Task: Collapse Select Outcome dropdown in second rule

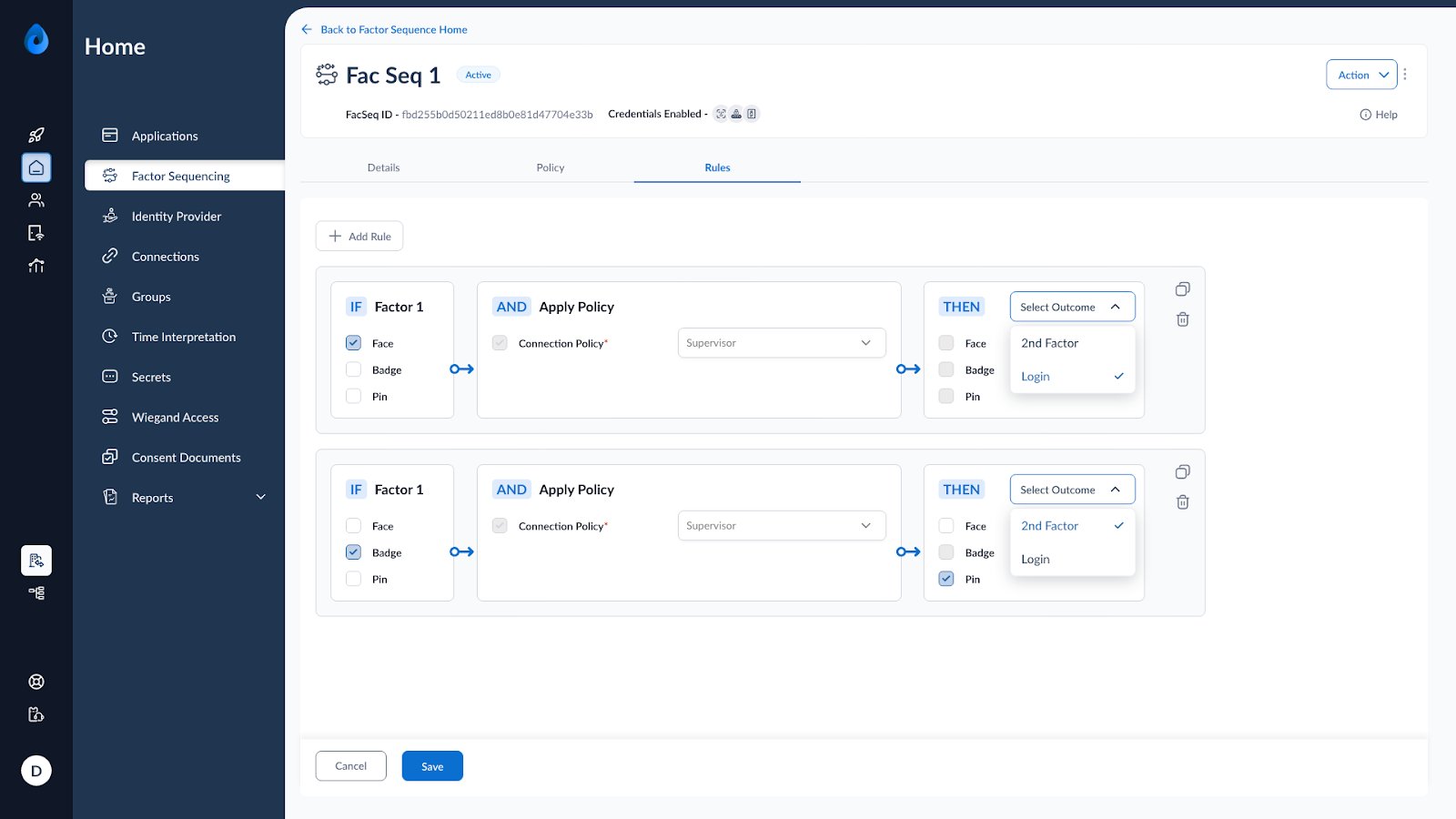Action: 1072,490
